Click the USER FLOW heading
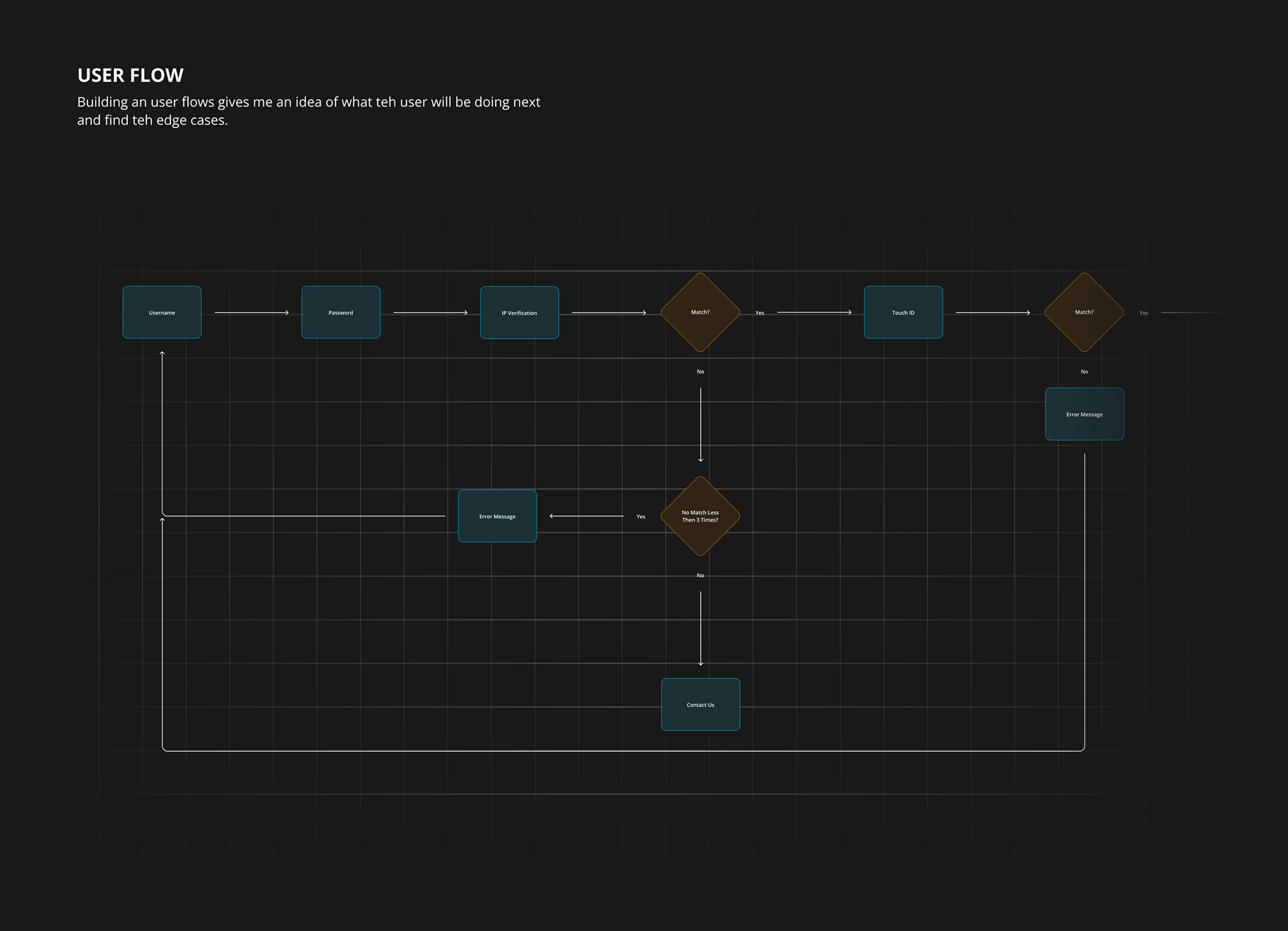 click(x=130, y=75)
